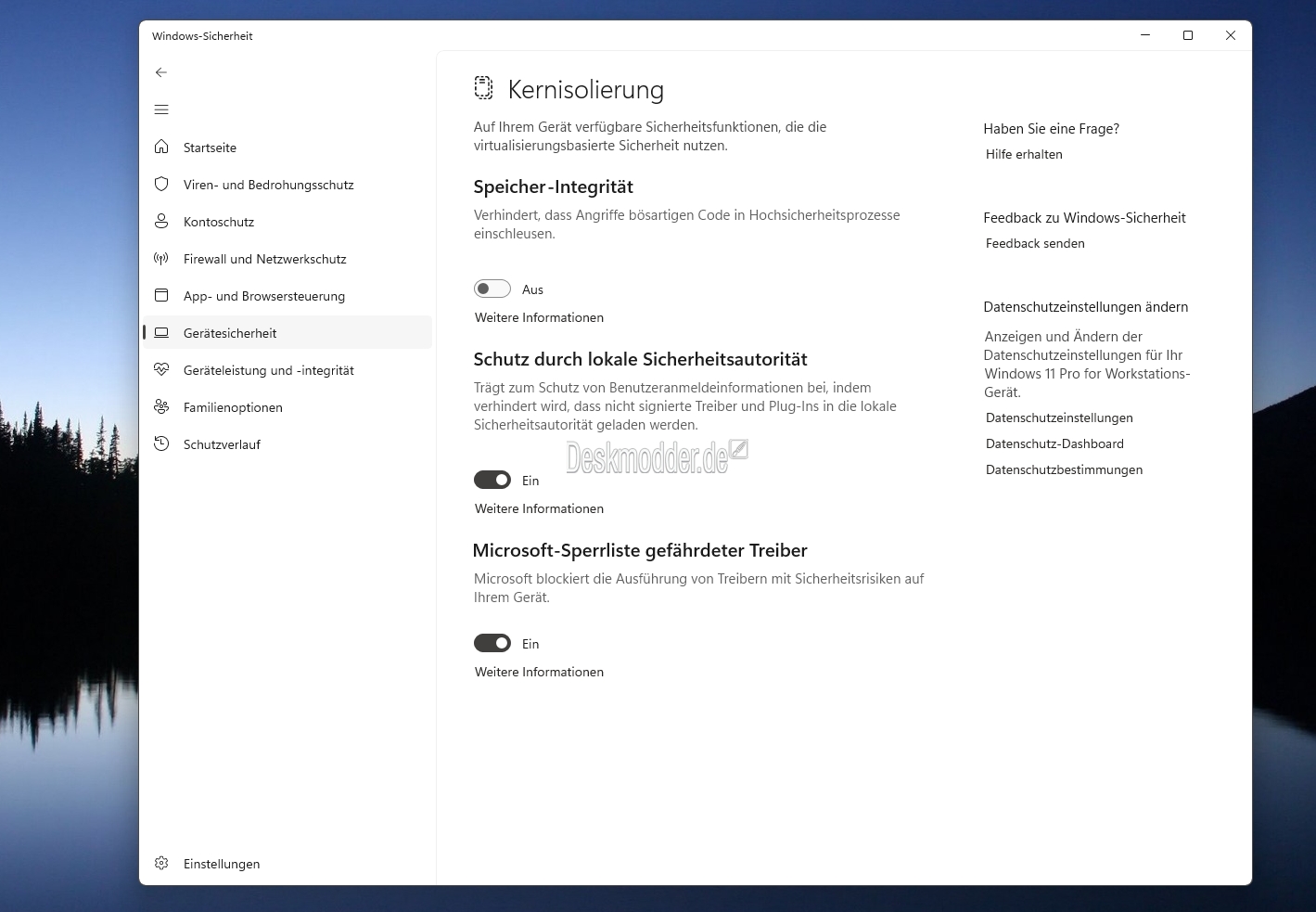Screen dimensions: 1316x912
Task: Close the Windows-Sicherheit window
Action: click(1231, 35)
